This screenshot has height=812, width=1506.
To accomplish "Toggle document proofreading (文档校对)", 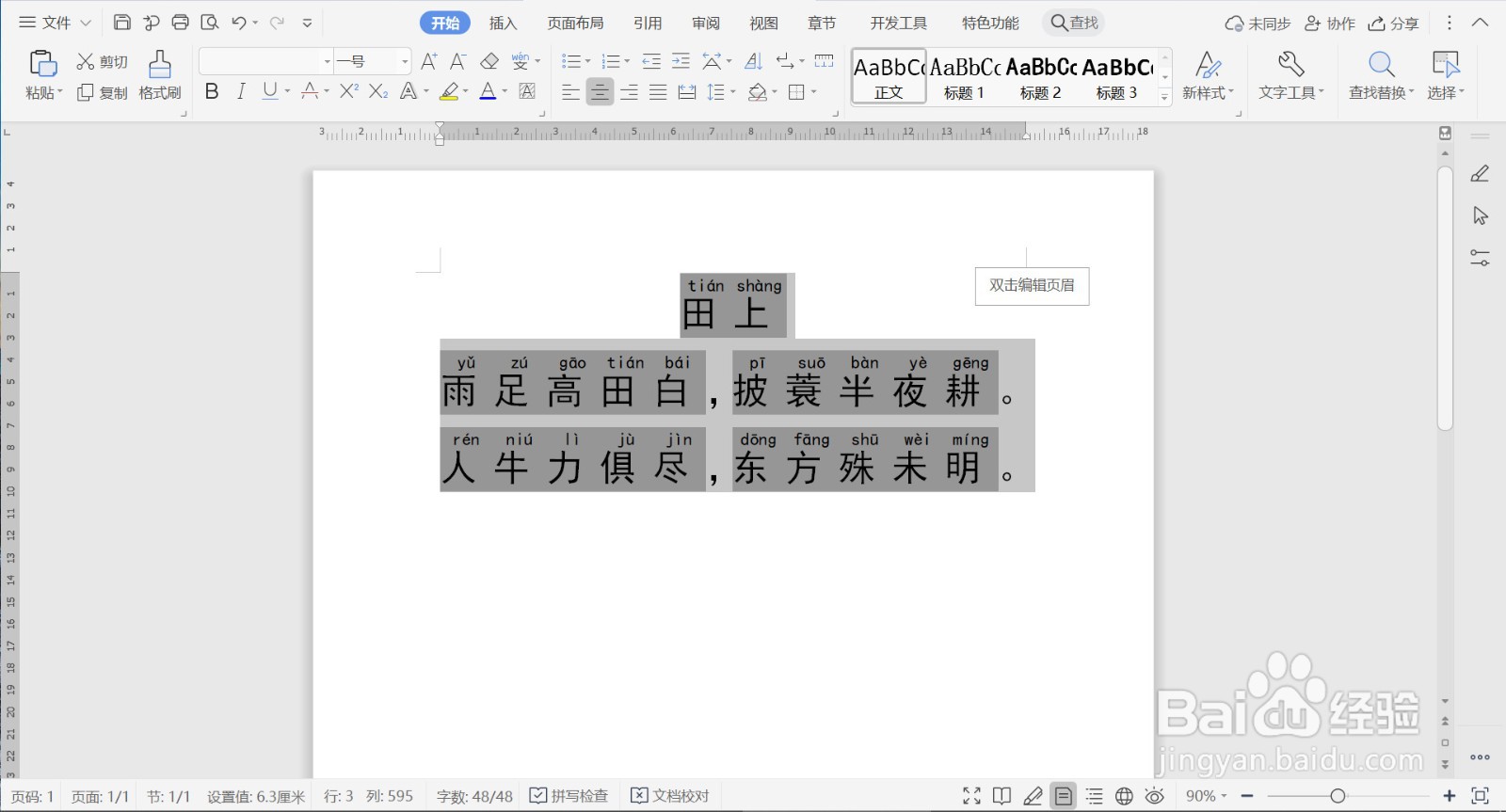I will point(669,796).
